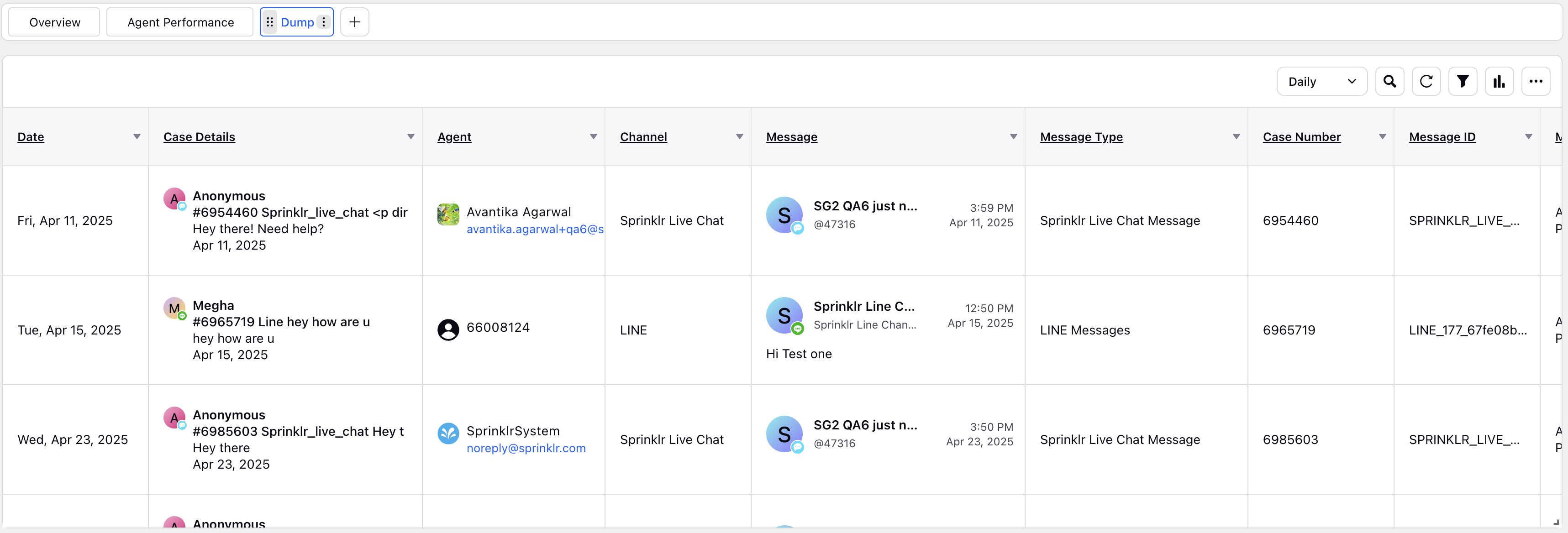Screen dimensions: 1568x533
Task: Click Avantika Agarwal agent name
Action: [x=519, y=212]
